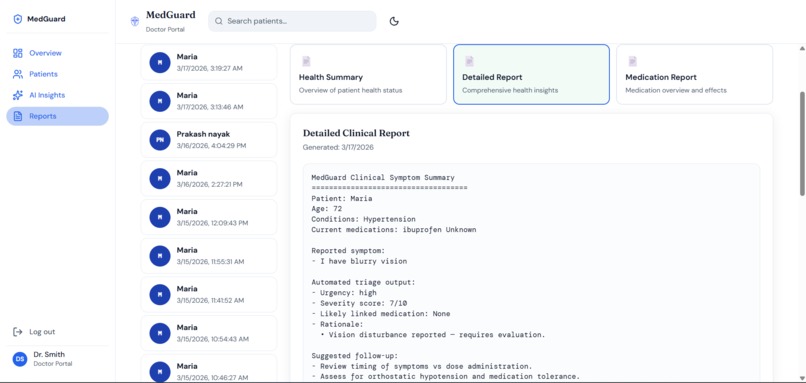Click the Likely linked medication: None line

[x=381, y=314]
